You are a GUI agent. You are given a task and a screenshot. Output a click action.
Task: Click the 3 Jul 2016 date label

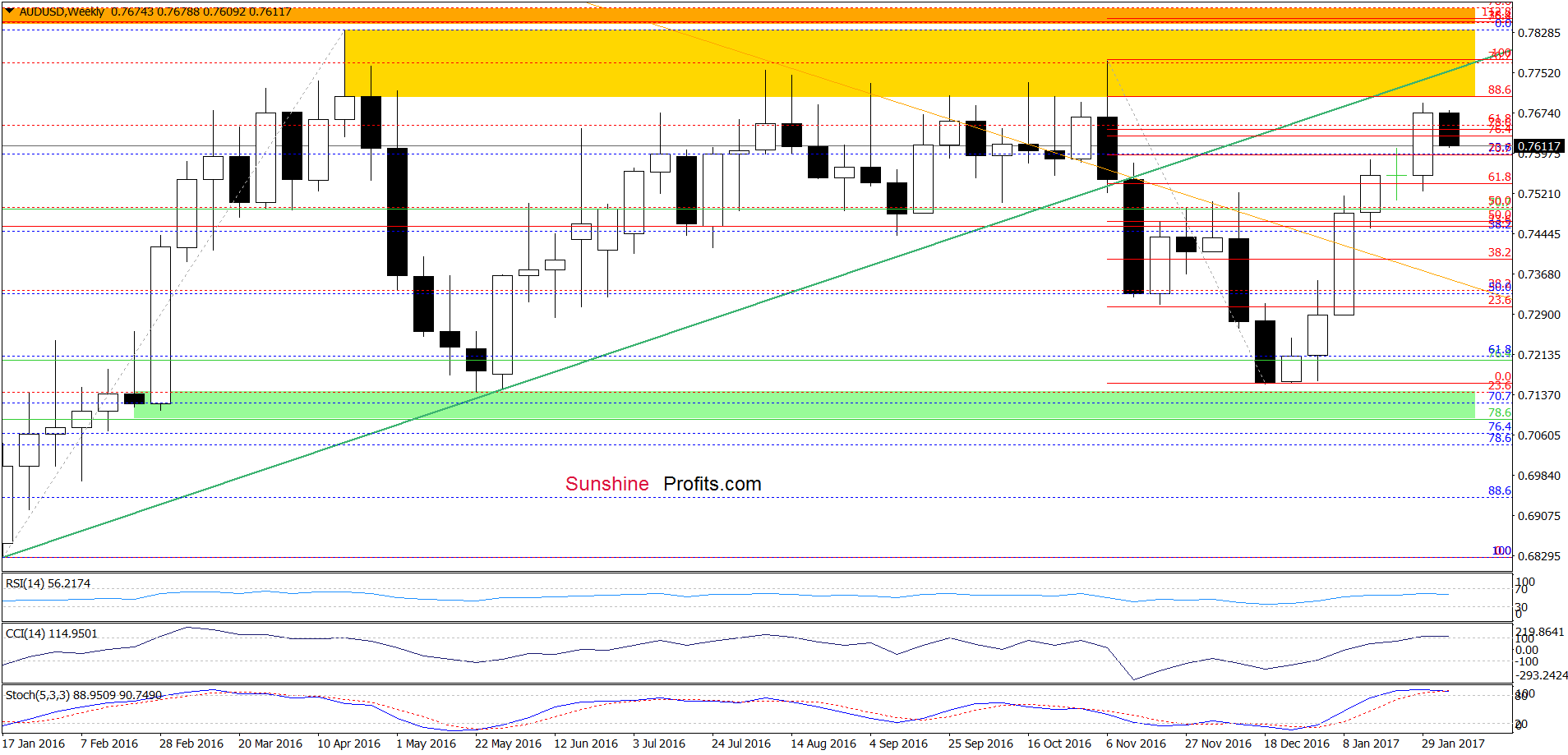(x=659, y=743)
